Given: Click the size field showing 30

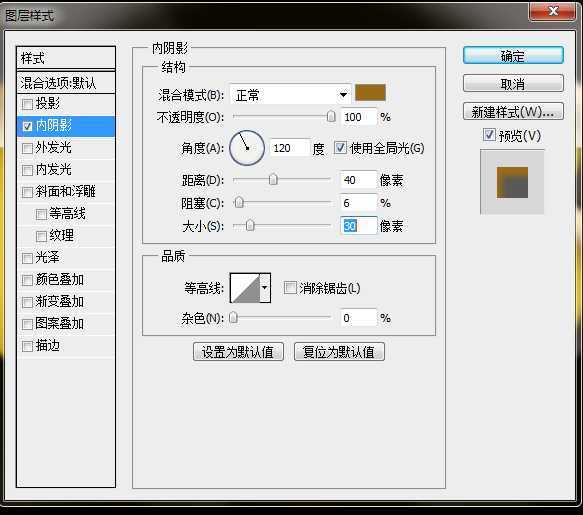Looking at the screenshot, I should pos(358,226).
